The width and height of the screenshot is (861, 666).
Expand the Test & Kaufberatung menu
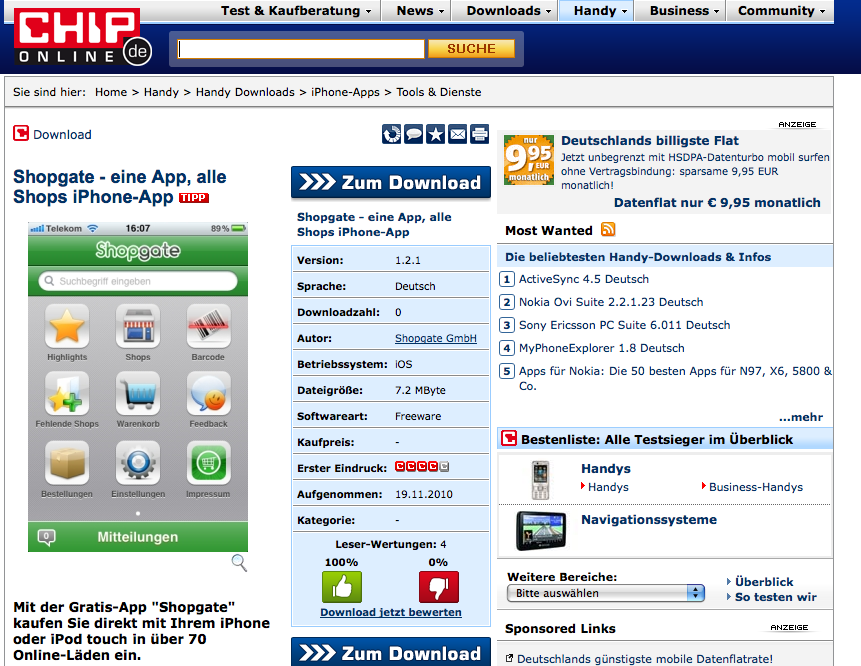tap(296, 11)
